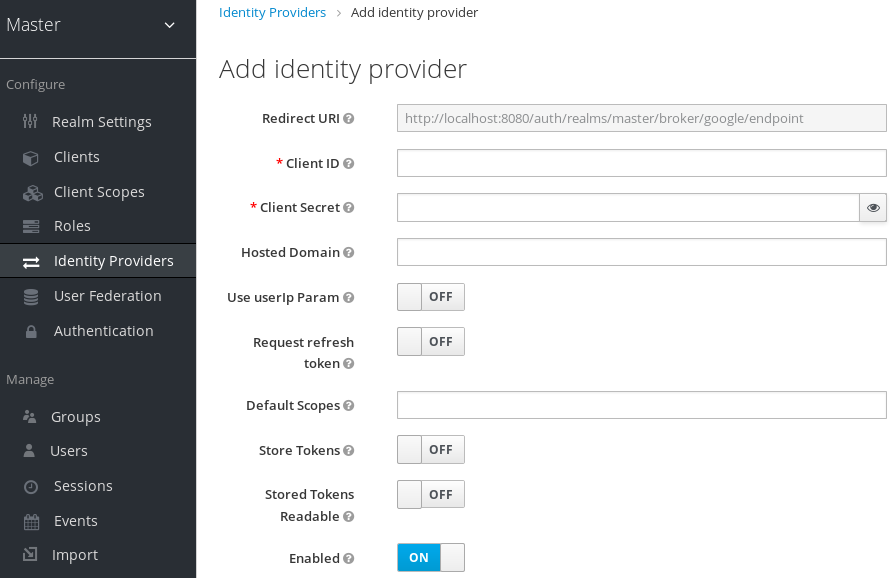Show help for Redirect URI

[x=349, y=118]
